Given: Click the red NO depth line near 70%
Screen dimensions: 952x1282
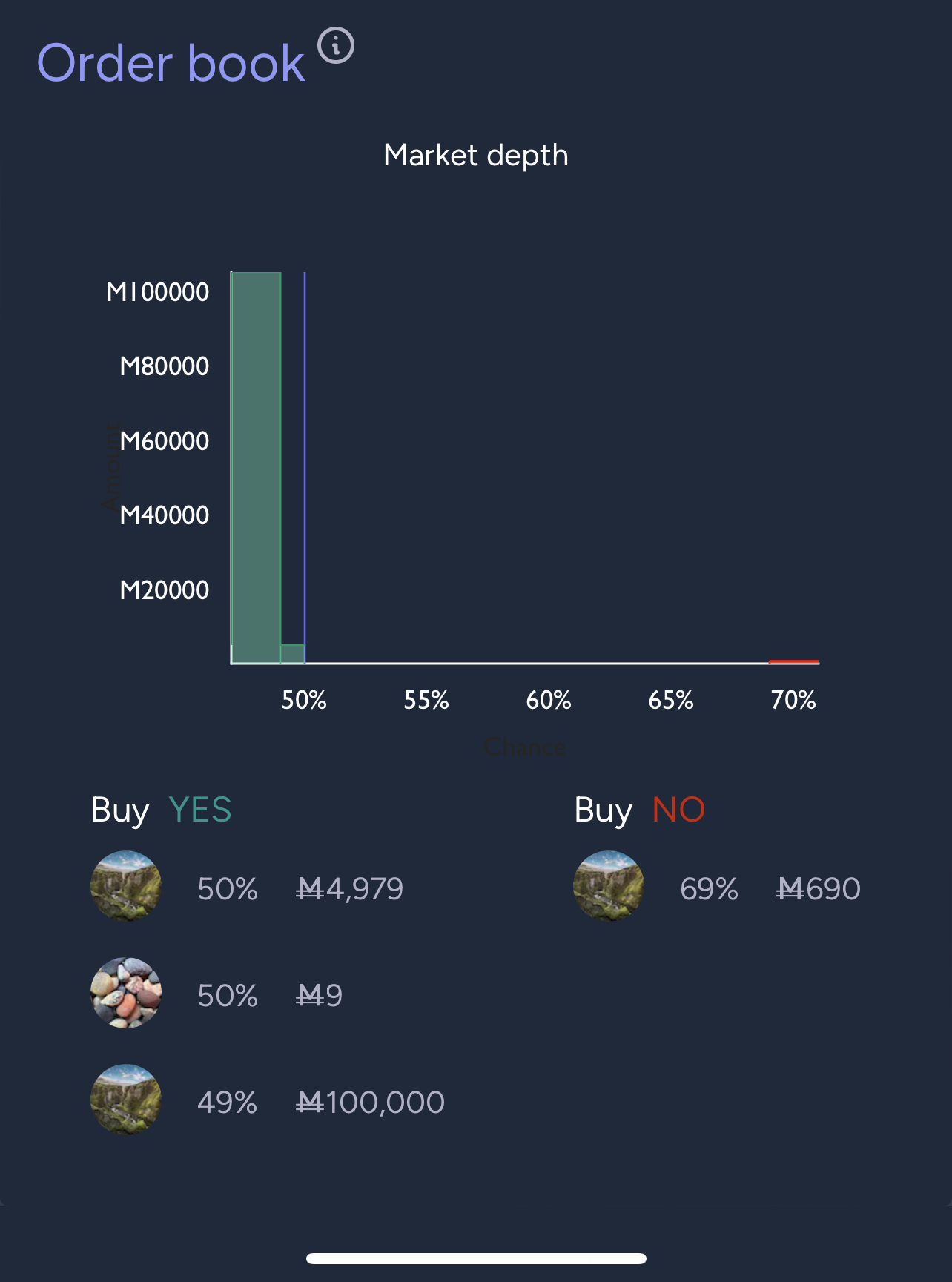Looking at the screenshot, I should [794, 661].
